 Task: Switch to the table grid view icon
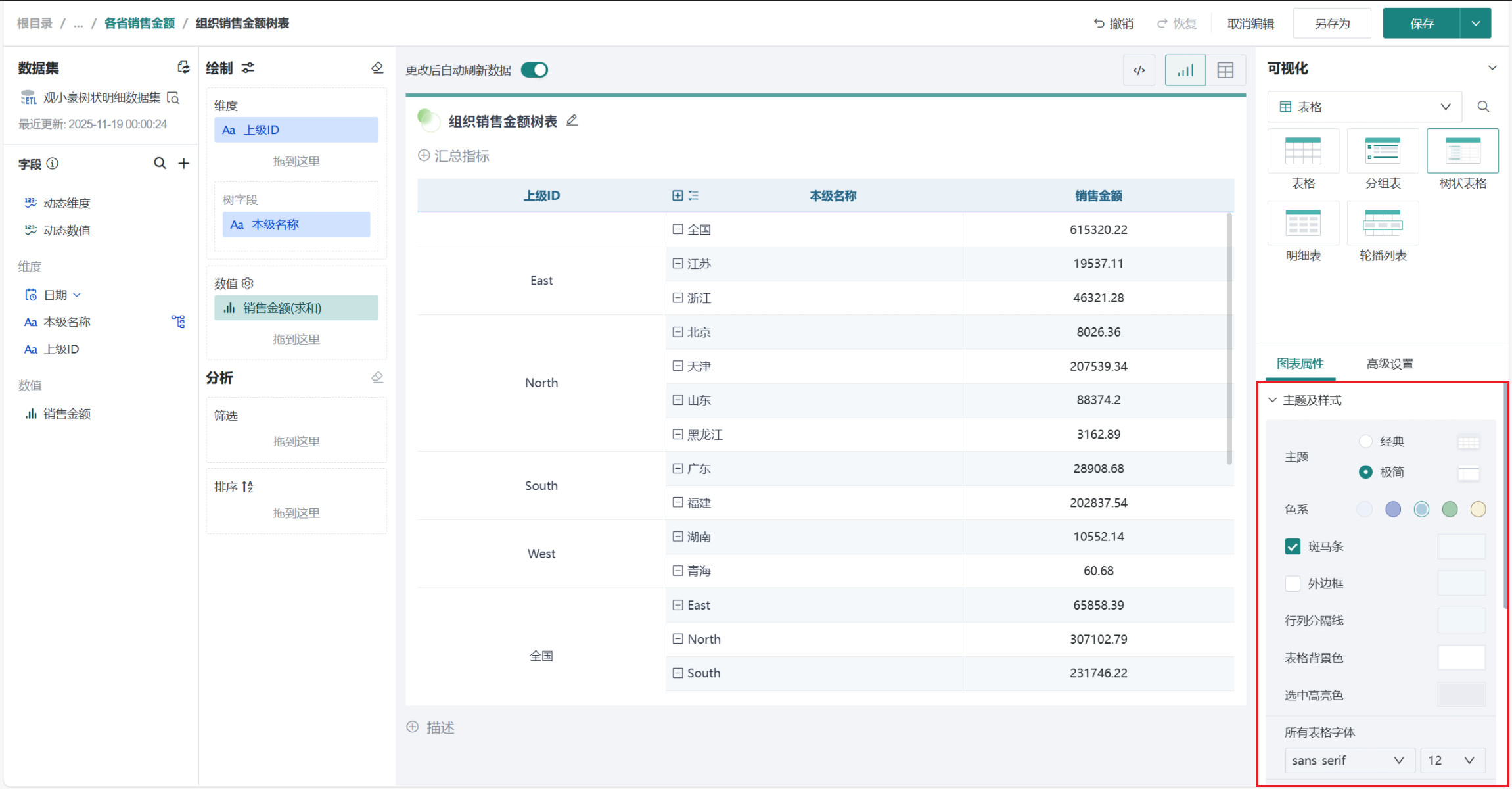[x=1225, y=70]
